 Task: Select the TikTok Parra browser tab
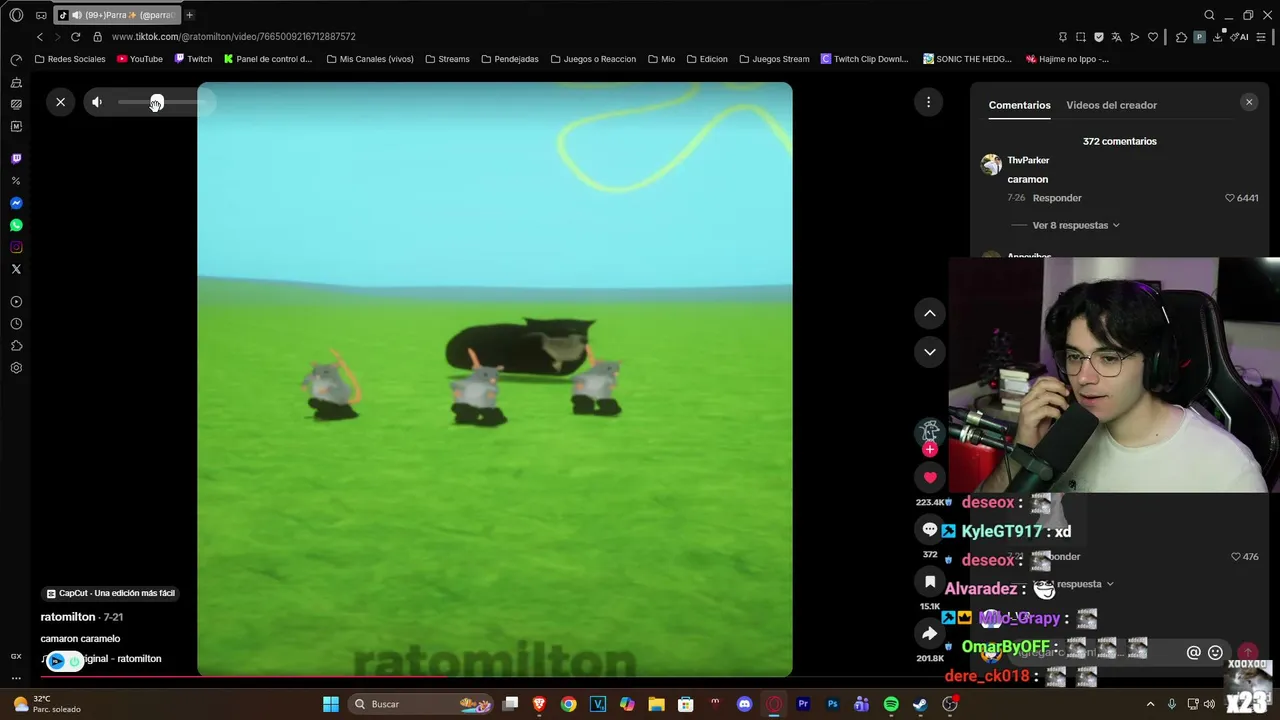tap(115, 15)
